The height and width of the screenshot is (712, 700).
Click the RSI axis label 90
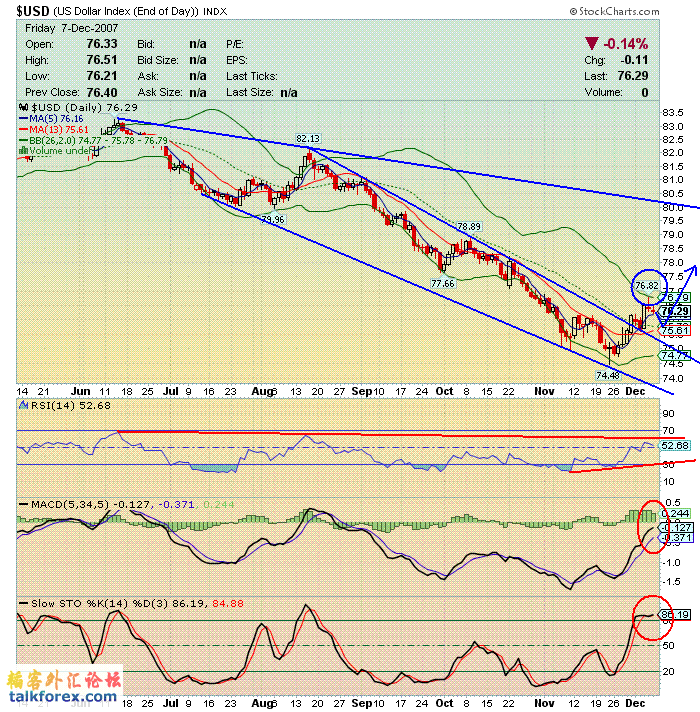tap(669, 414)
